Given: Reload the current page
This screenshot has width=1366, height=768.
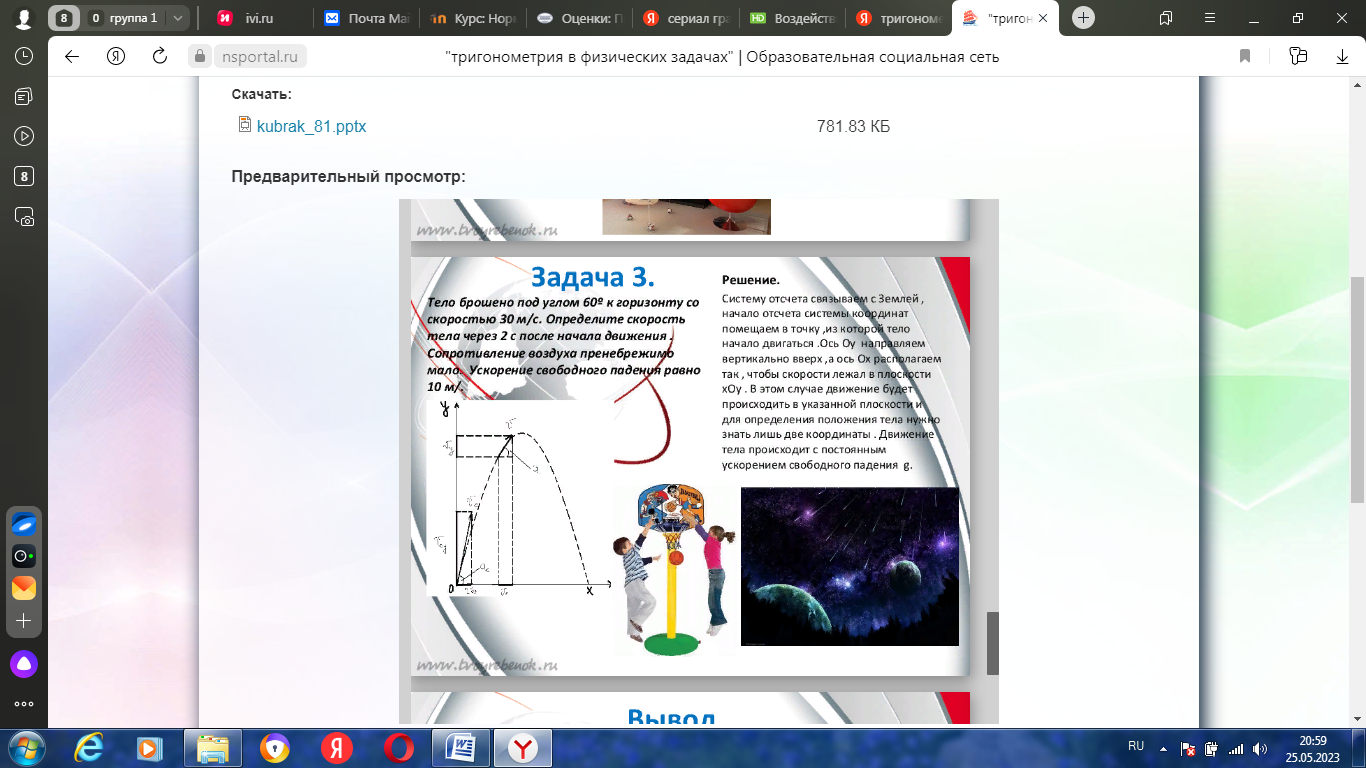Looking at the screenshot, I should click(x=160, y=56).
